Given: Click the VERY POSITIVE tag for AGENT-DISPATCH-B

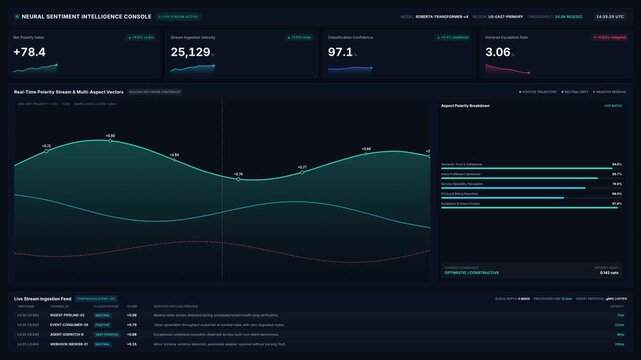Looking at the screenshot, I should pos(106,334).
